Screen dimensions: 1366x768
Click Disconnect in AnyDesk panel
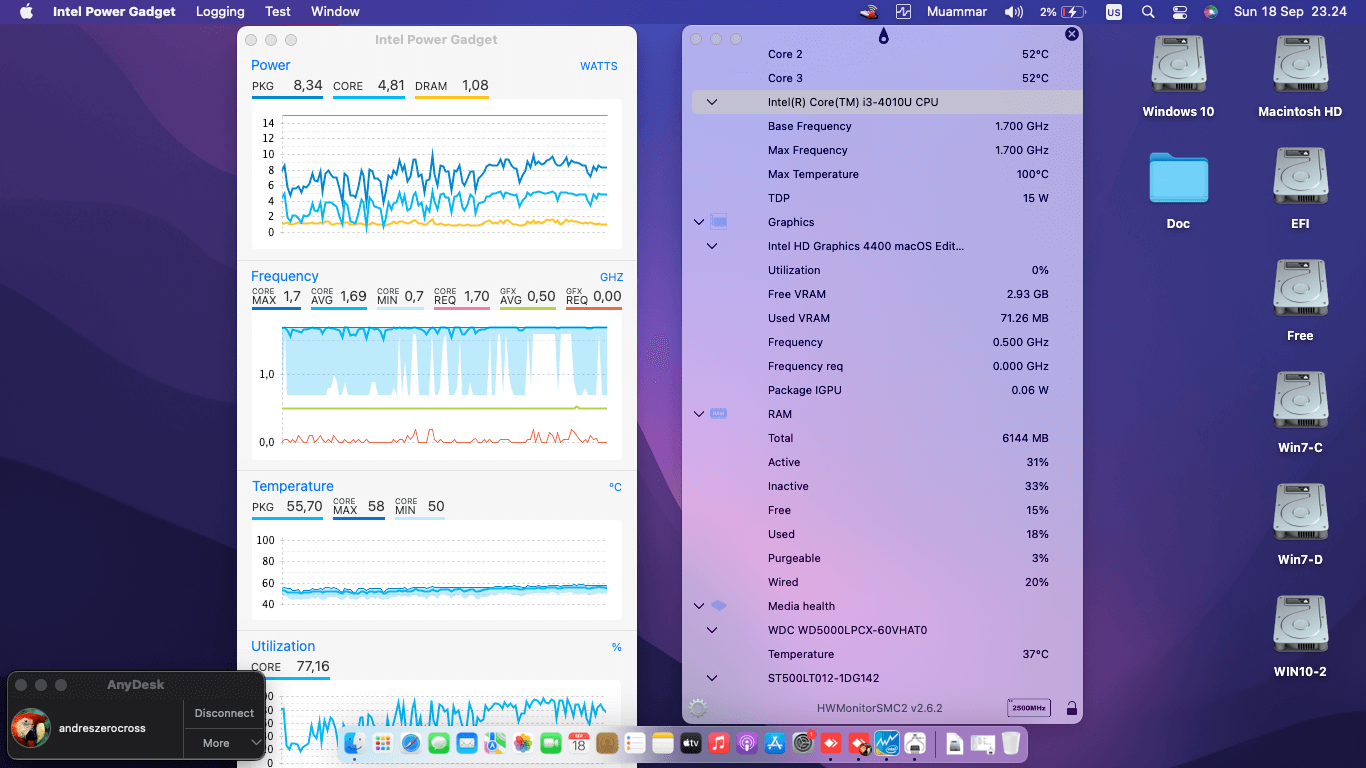(x=224, y=713)
